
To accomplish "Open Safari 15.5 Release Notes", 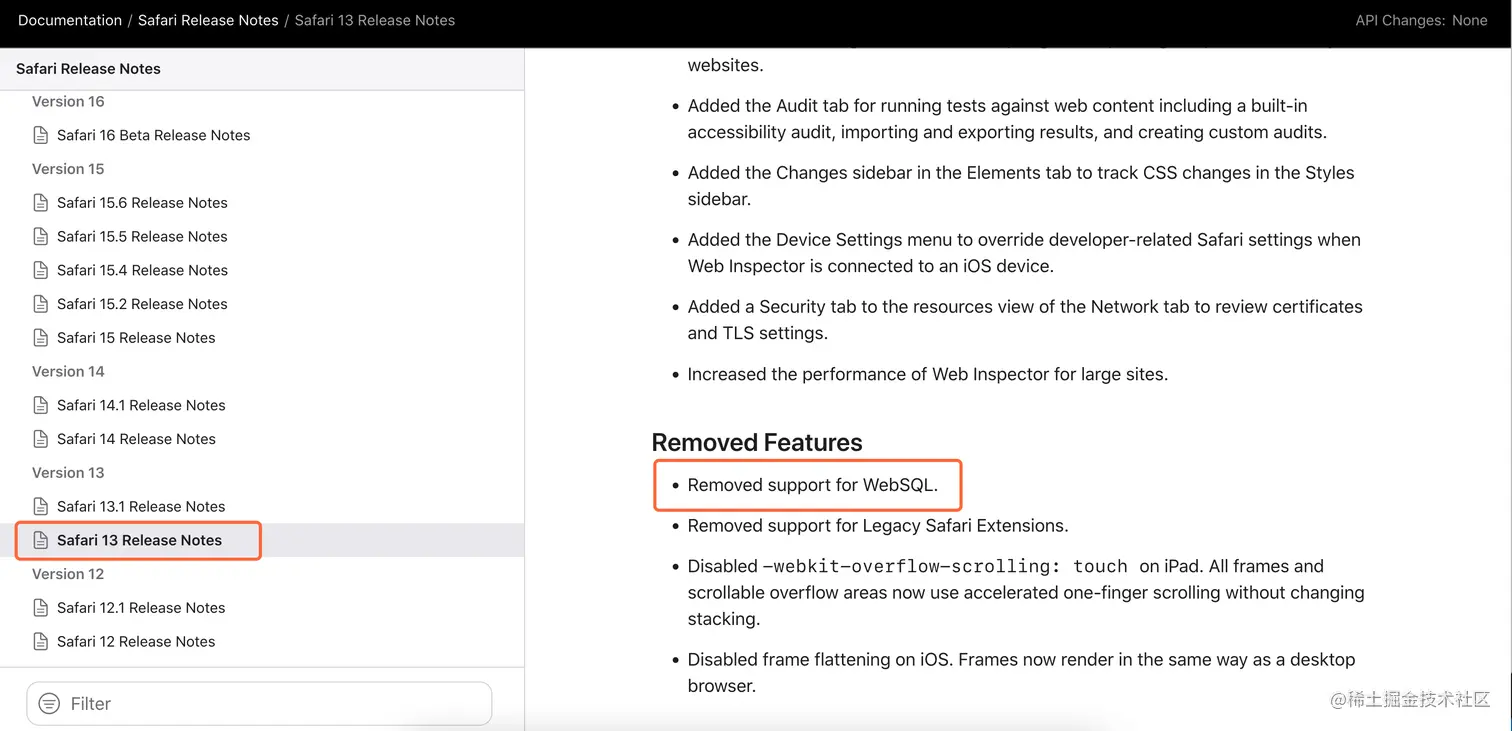I will pyautogui.click(x=142, y=237).
